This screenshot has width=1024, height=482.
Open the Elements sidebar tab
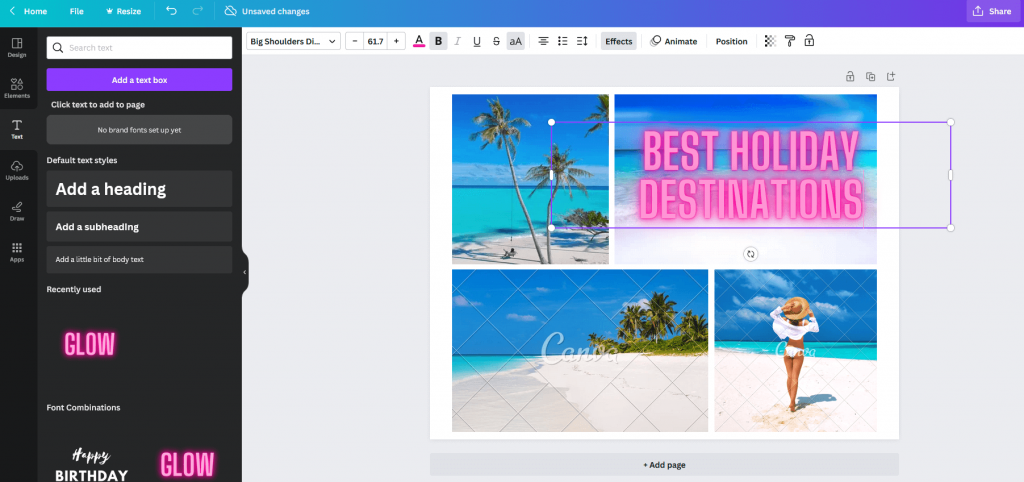(x=17, y=88)
